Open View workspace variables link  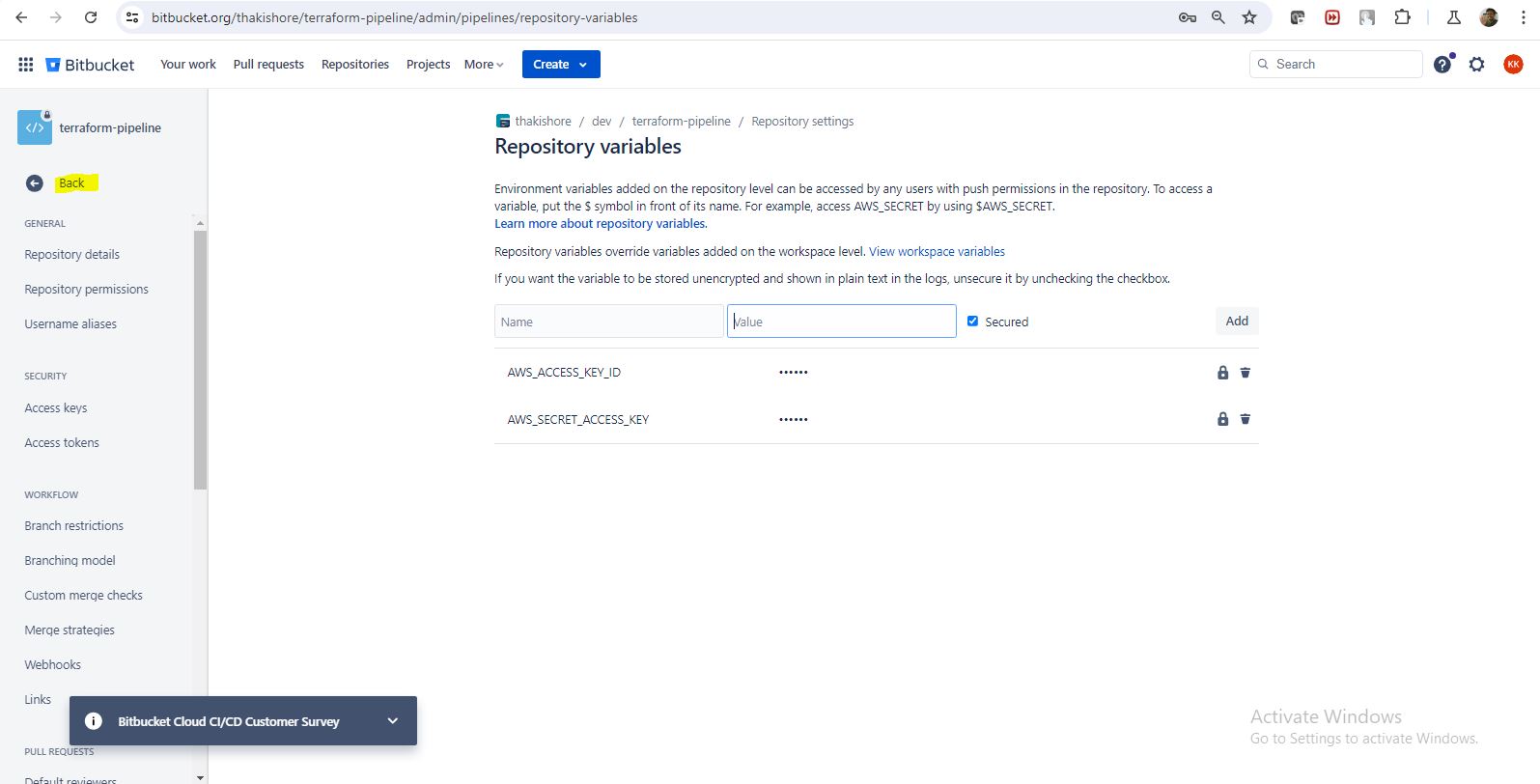tap(937, 252)
